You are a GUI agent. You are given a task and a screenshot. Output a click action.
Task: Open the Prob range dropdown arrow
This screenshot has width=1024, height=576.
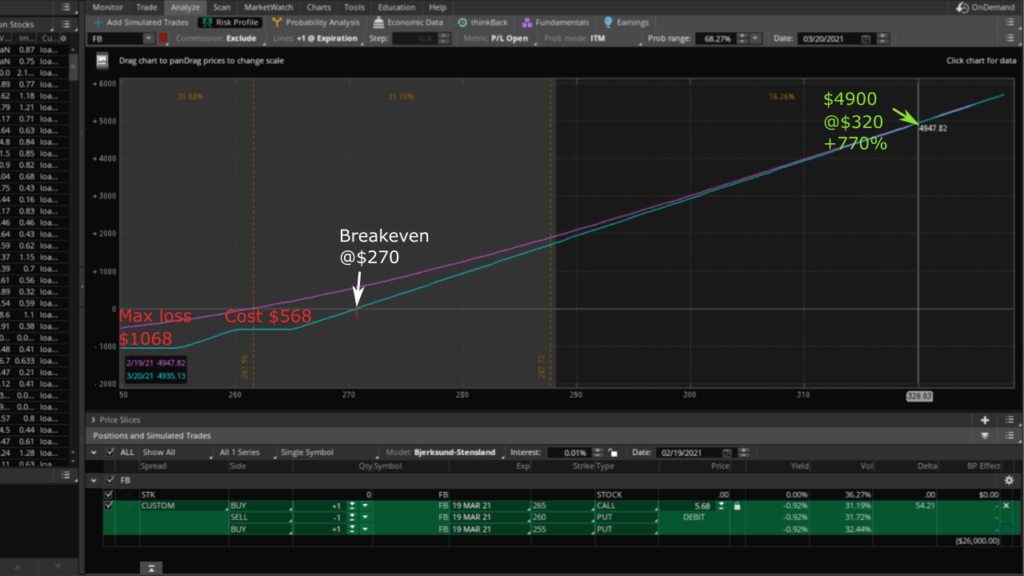click(x=756, y=39)
